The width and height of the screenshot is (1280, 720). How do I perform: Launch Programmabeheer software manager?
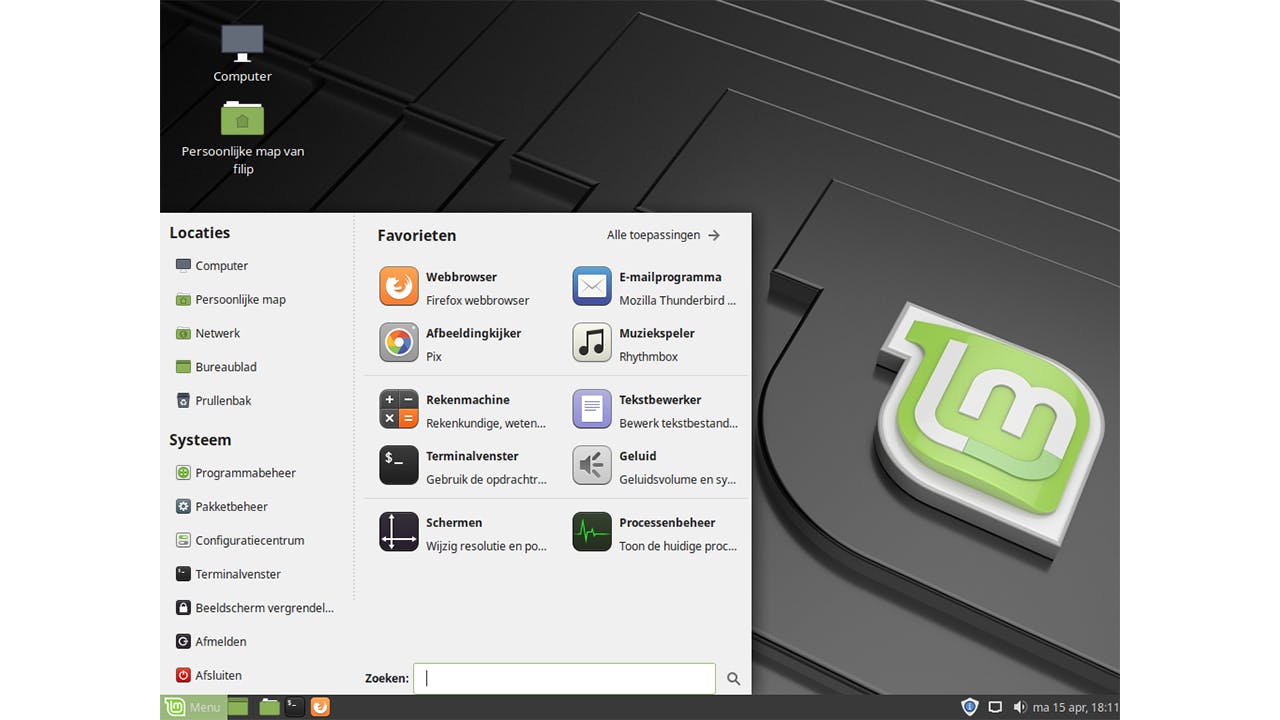236,473
